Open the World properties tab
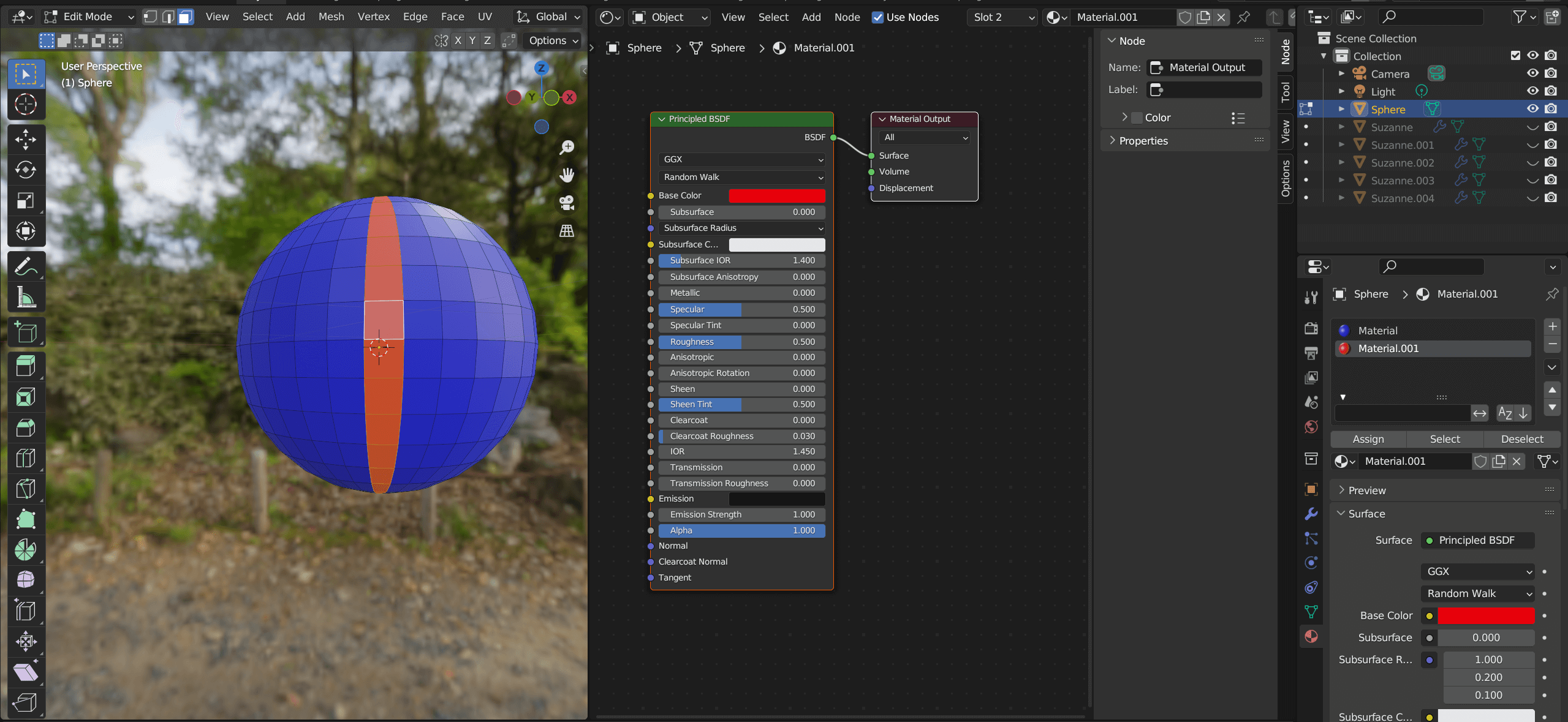 click(x=1311, y=427)
